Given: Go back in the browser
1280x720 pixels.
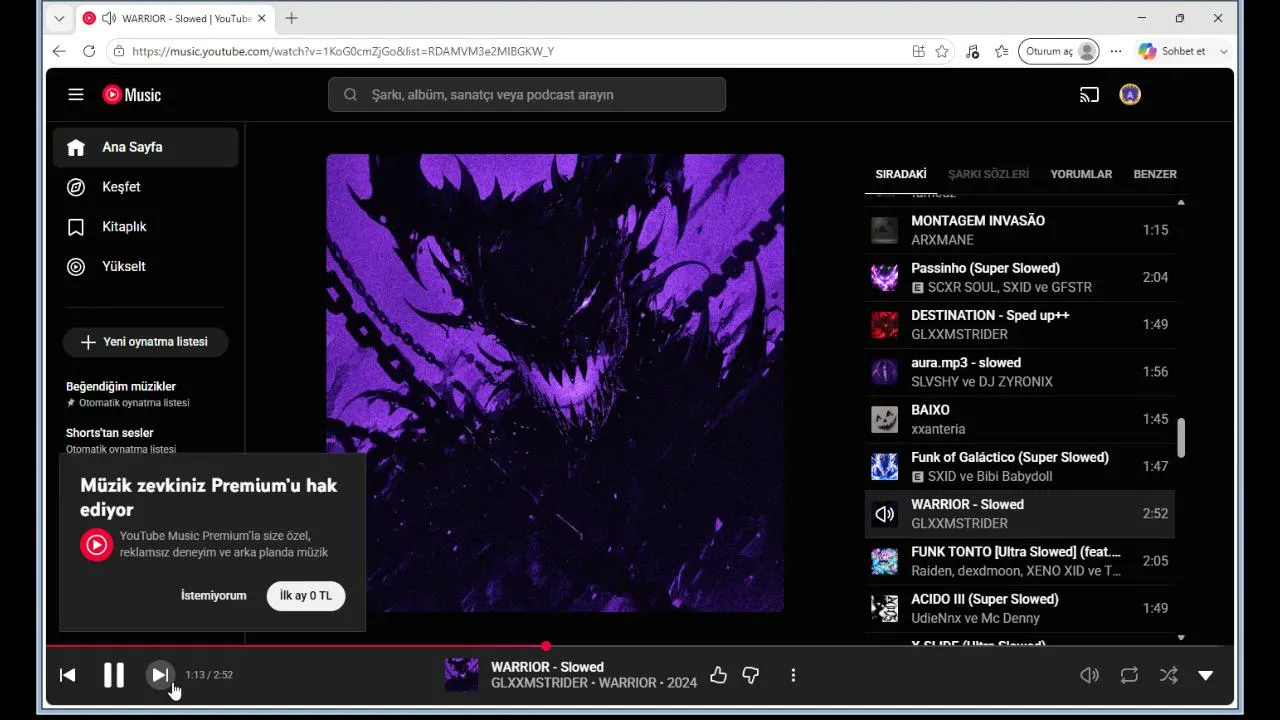Looking at the screenshot, I should (59, 51).
